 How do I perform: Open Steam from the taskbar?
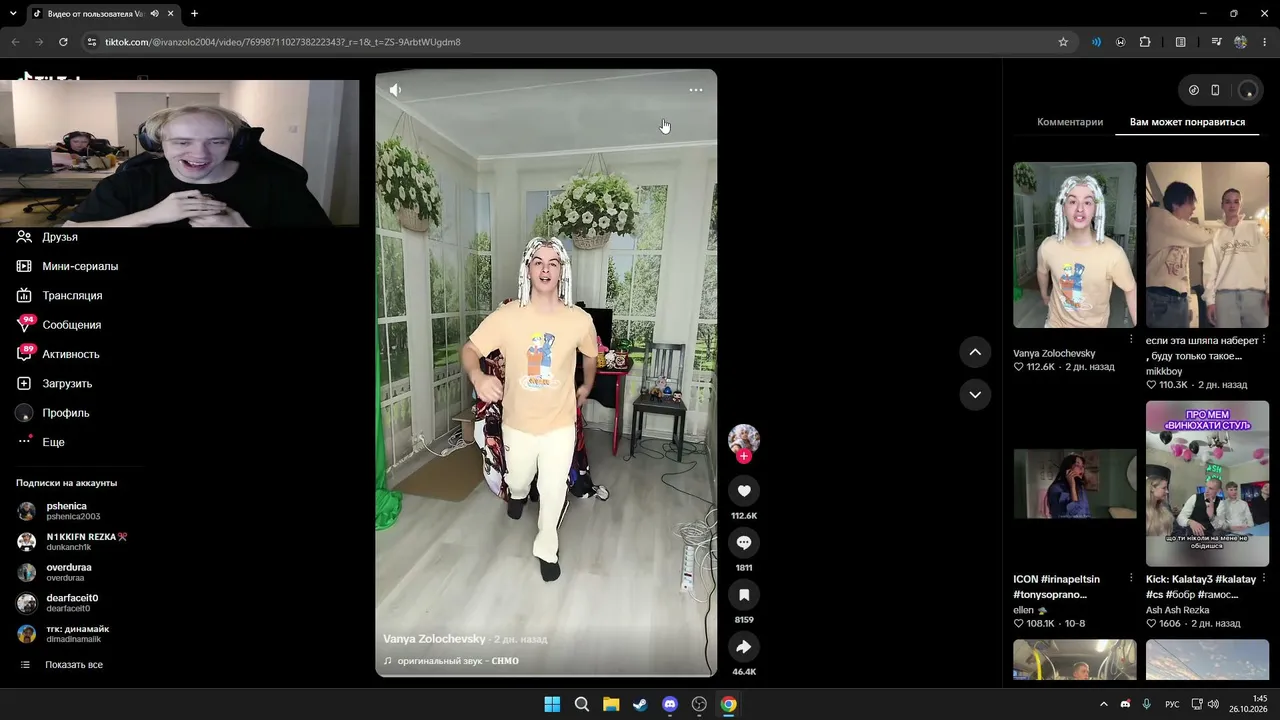[x=640, y=704]
